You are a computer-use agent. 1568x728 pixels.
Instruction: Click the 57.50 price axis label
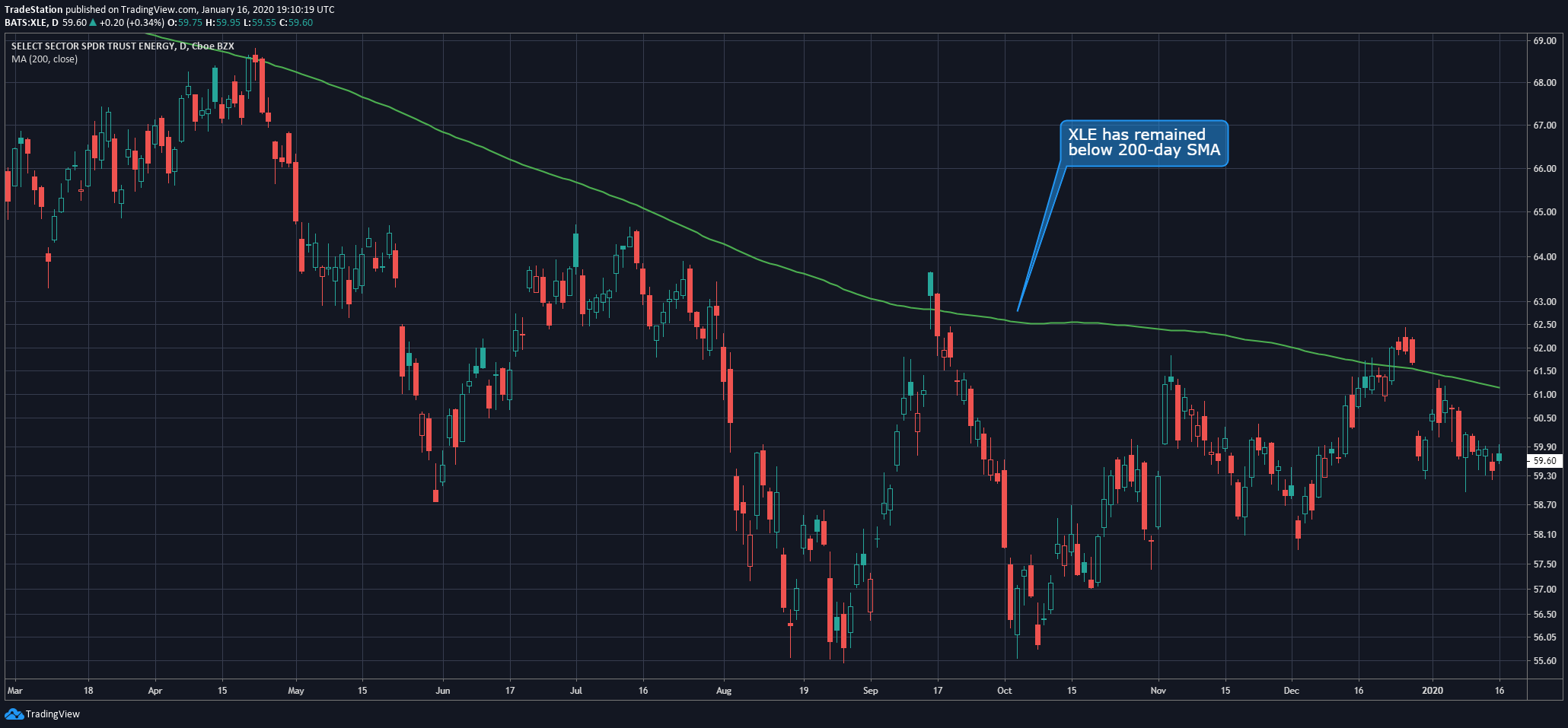tap(1544, 564)
